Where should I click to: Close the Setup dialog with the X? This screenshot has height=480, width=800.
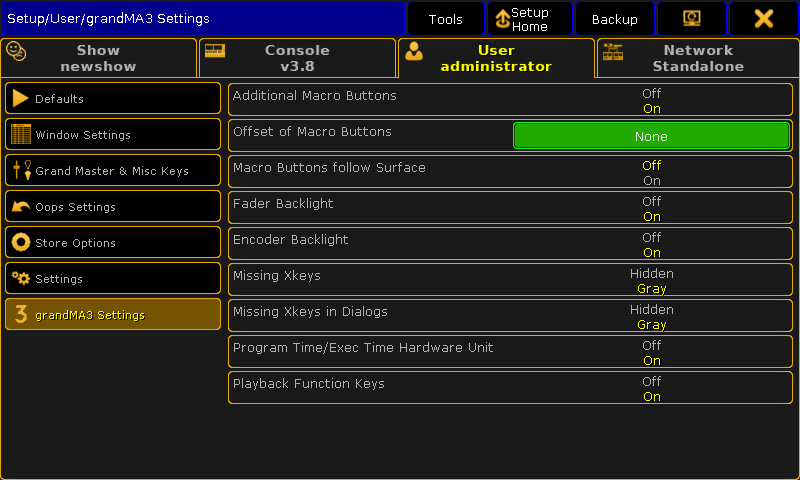tap(764, 19)
